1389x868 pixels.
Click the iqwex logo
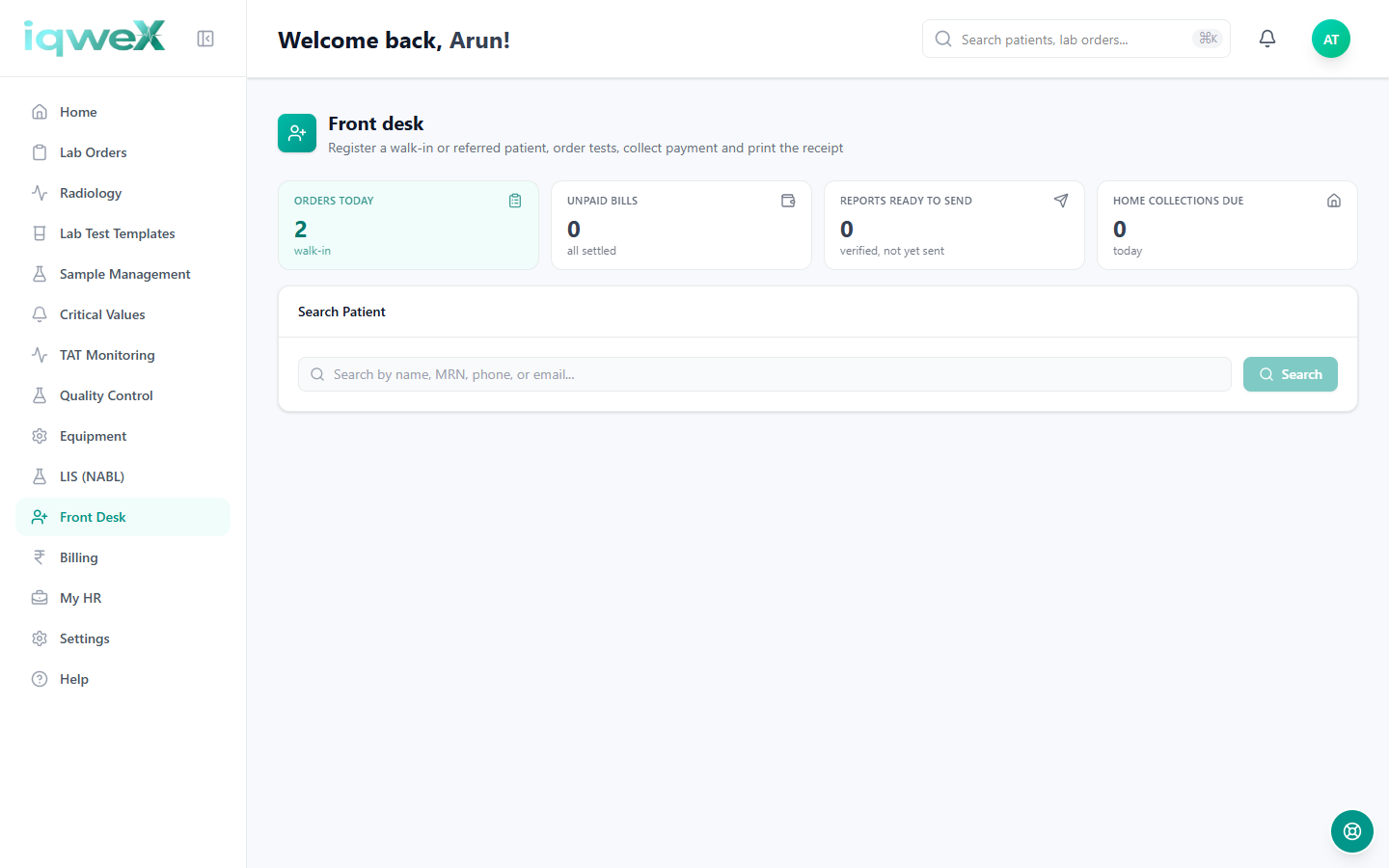(x=95, y=39)
